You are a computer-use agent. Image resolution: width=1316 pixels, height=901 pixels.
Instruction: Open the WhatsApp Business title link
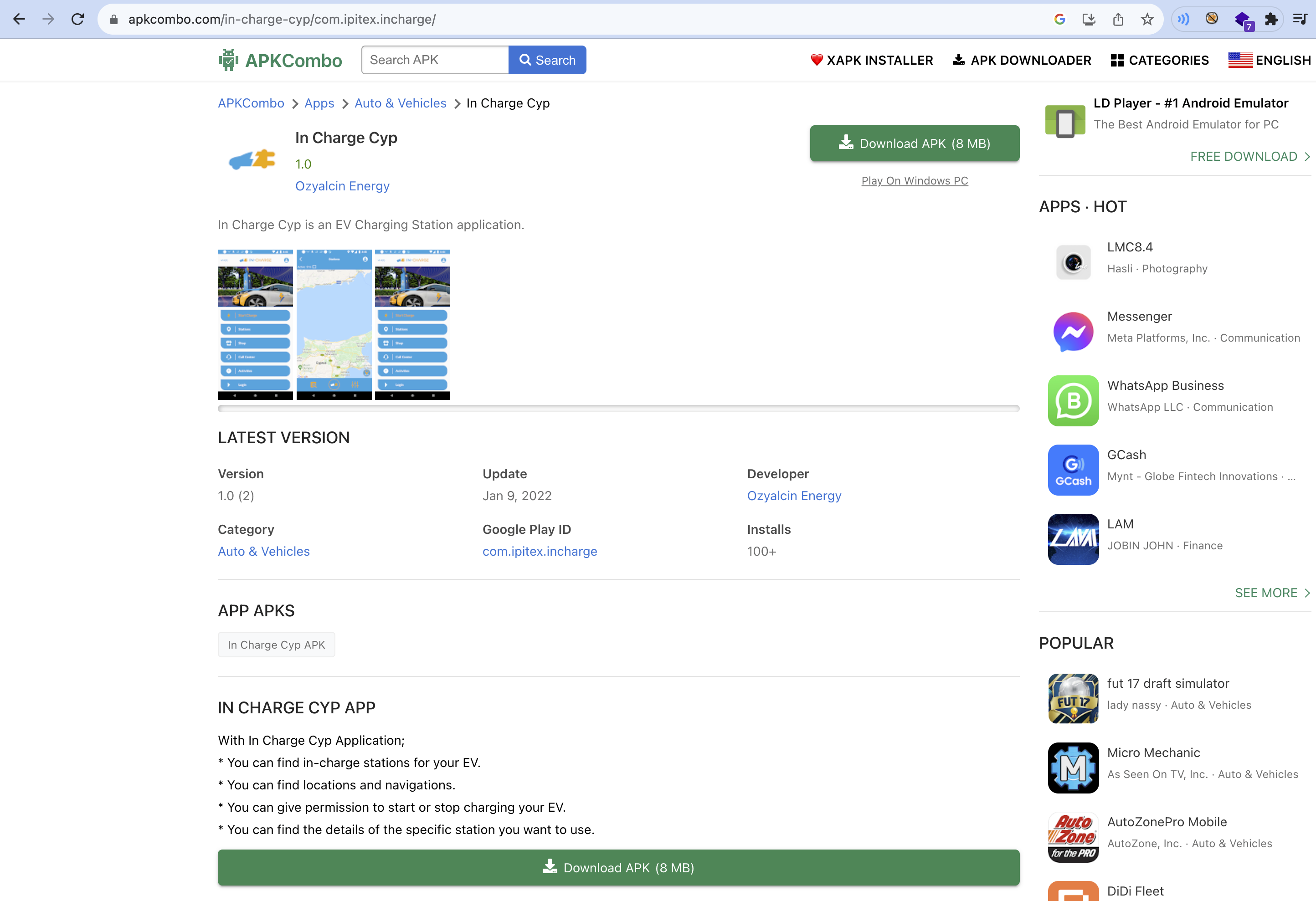tap(1165, 385)
